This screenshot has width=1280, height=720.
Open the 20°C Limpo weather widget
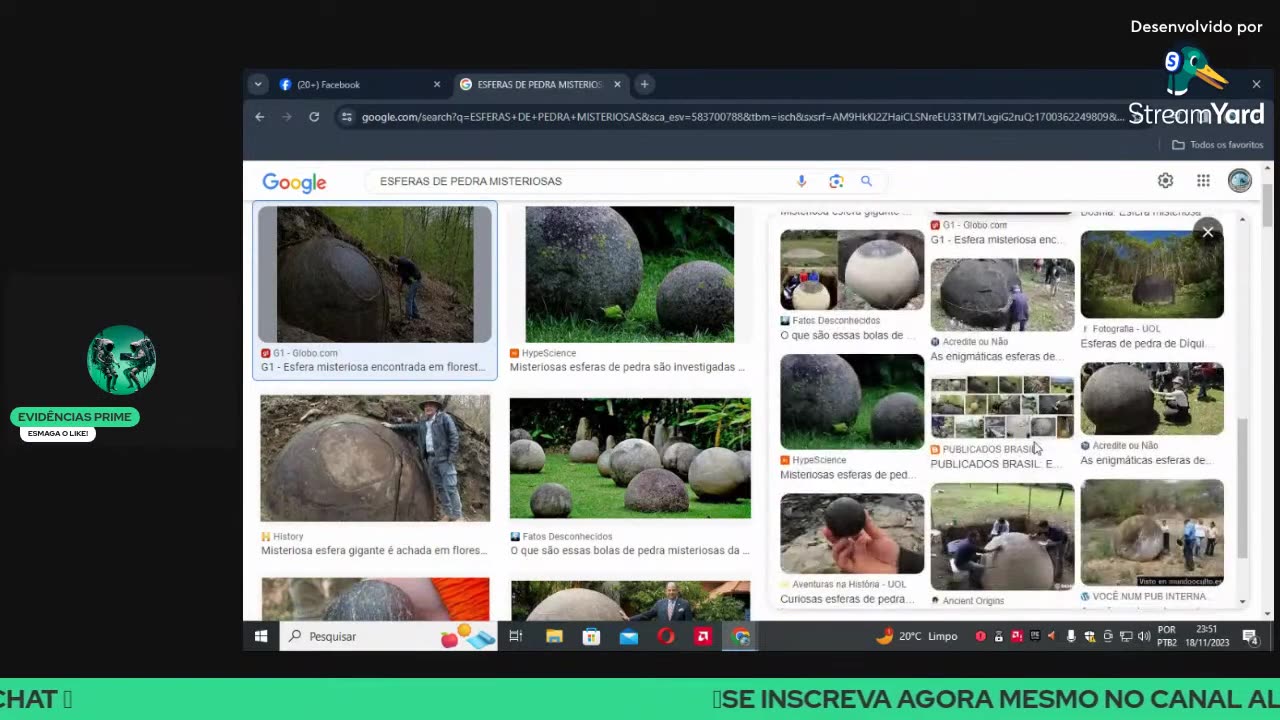(917, 636)
